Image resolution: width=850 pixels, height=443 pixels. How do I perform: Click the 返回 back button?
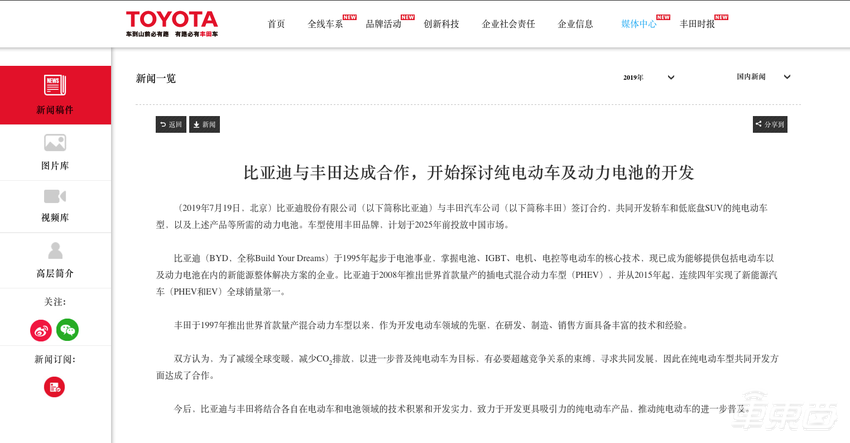(x=171, y=124)
